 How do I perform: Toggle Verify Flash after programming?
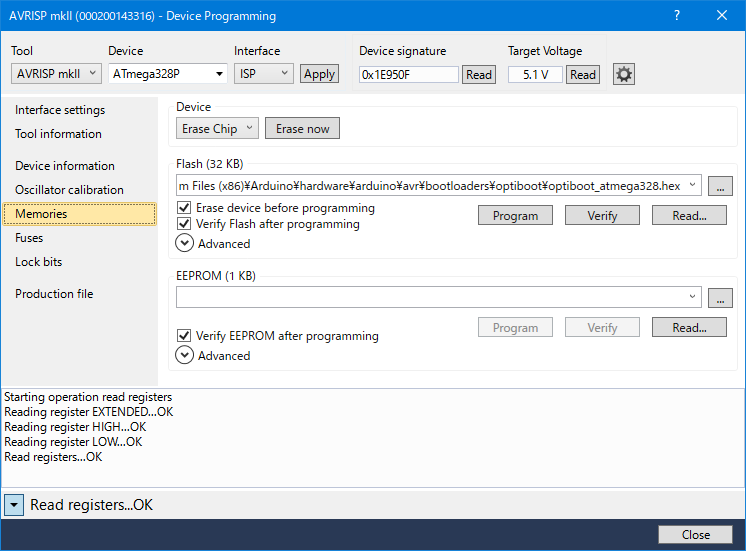pyautogui.click(x=184, y=224)
